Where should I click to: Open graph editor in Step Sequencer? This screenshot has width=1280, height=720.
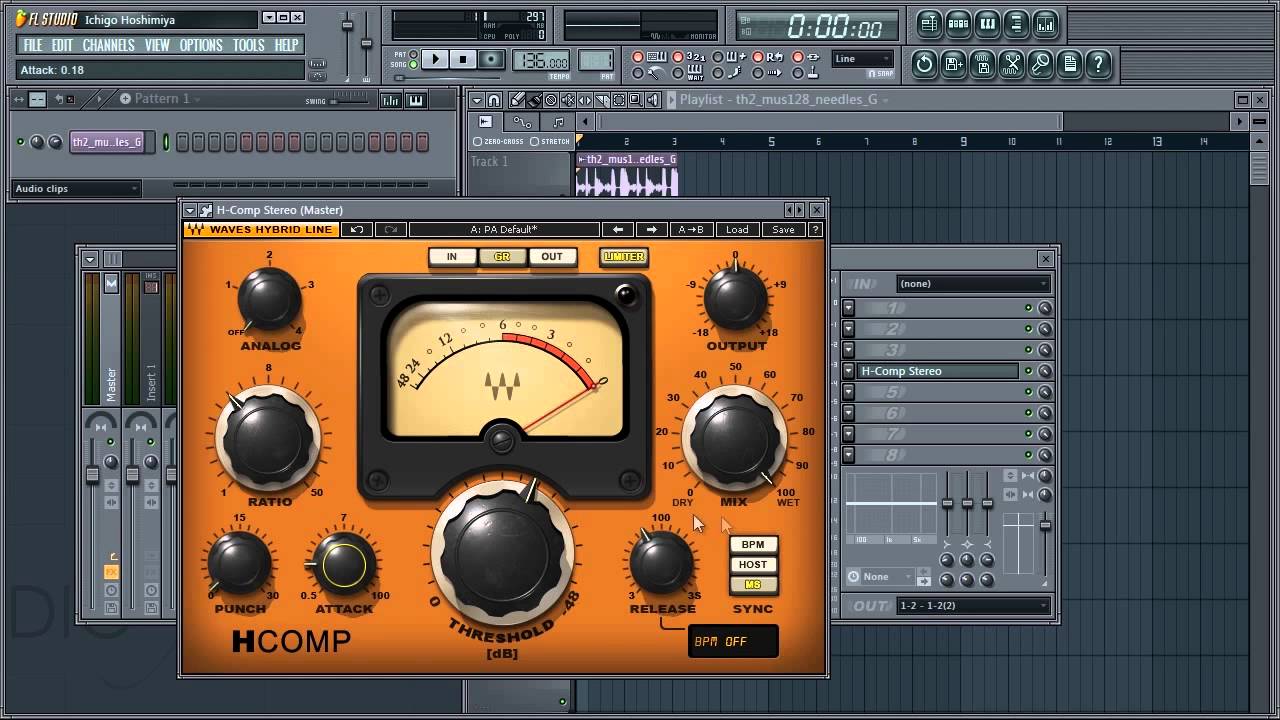(390, 100)
